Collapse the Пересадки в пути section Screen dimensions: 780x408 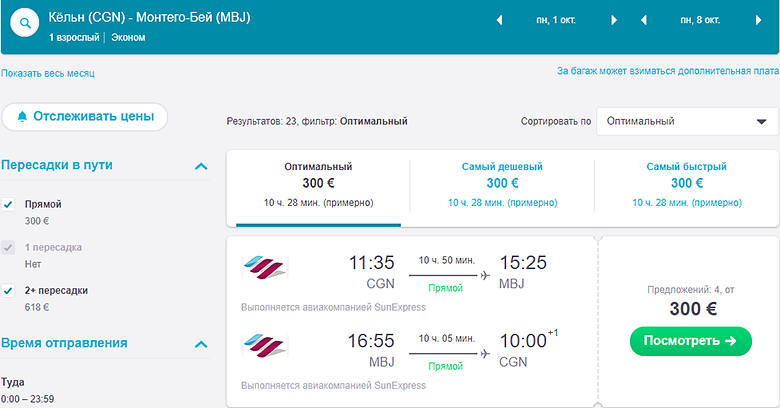point(201,166)
